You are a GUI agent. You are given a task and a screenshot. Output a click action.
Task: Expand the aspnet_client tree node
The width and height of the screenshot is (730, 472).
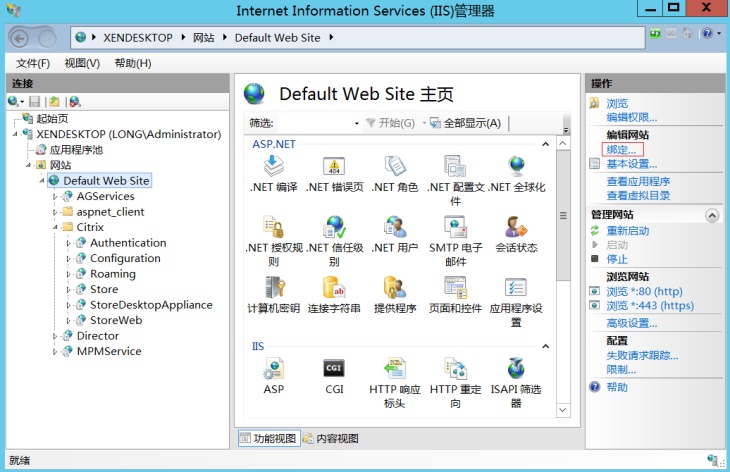55,212
